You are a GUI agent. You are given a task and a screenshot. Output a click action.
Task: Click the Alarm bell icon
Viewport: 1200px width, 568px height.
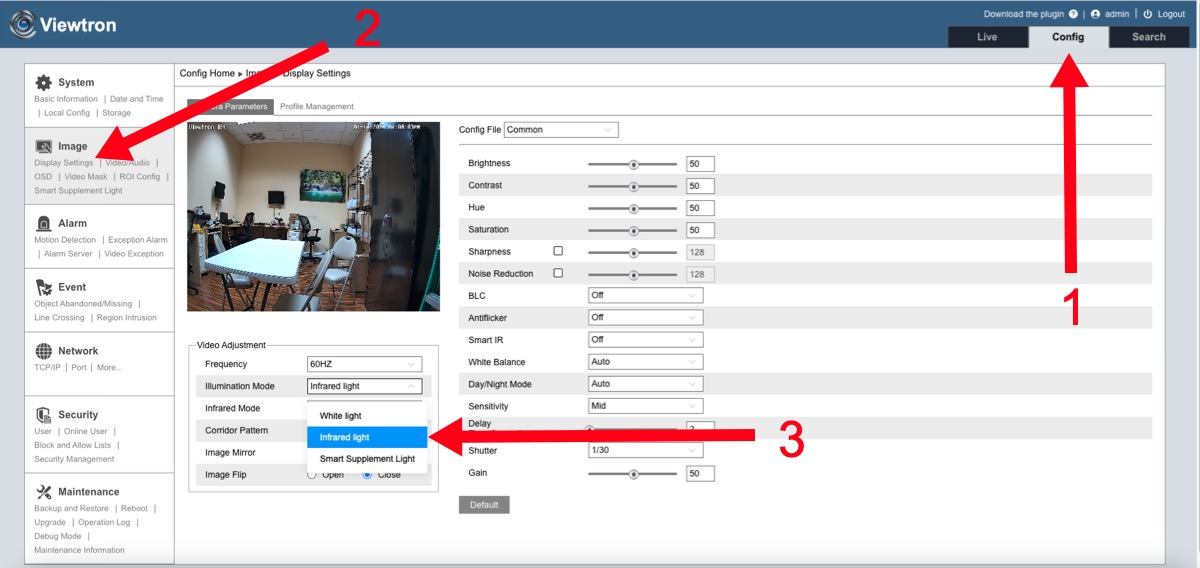pos(43,223)
